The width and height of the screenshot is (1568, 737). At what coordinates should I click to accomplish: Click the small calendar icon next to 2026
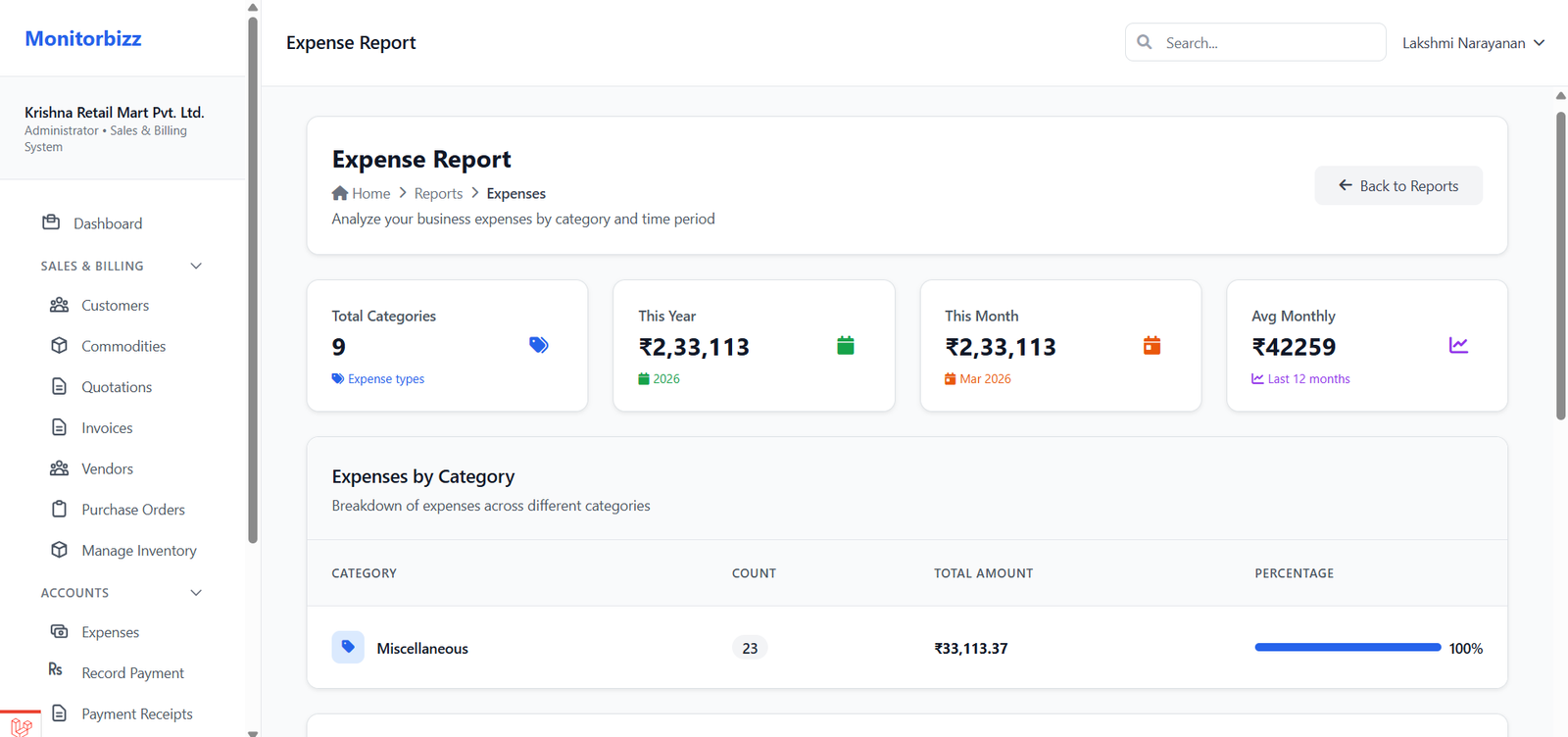pos(644,378)
